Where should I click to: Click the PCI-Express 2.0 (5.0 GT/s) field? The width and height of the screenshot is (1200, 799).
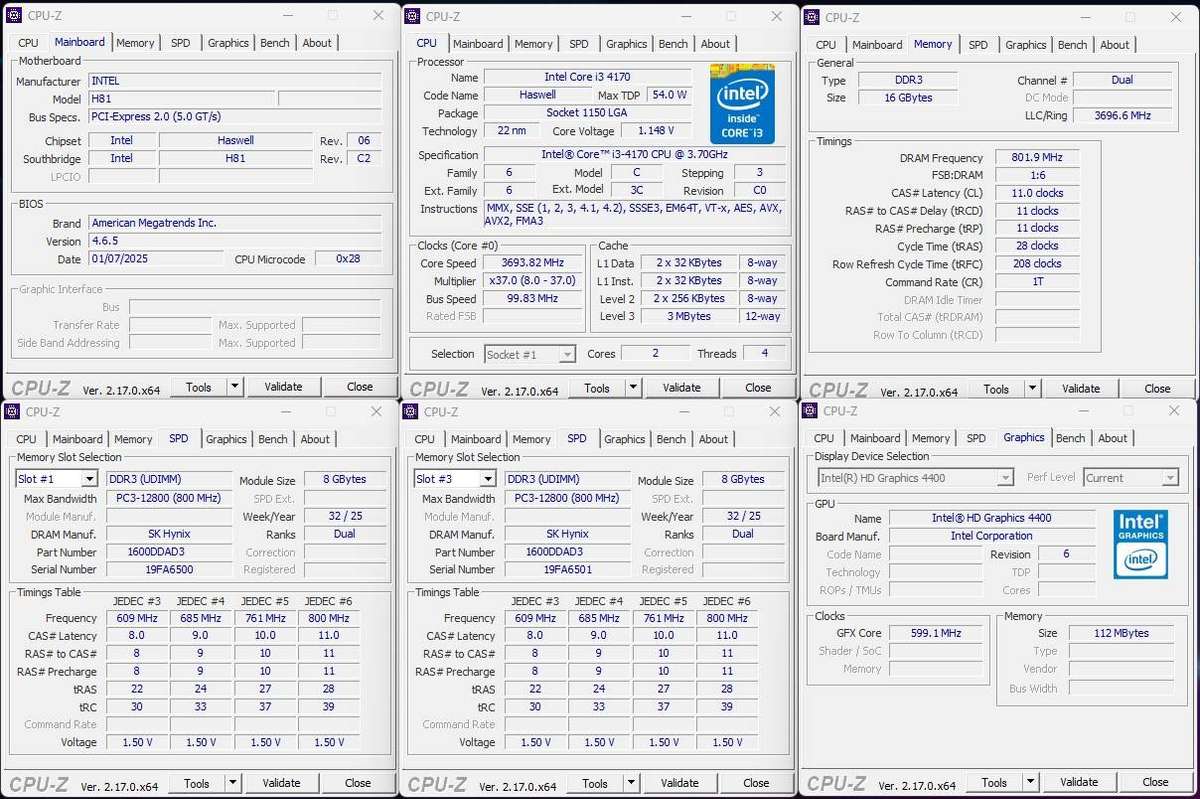[234, 117]
